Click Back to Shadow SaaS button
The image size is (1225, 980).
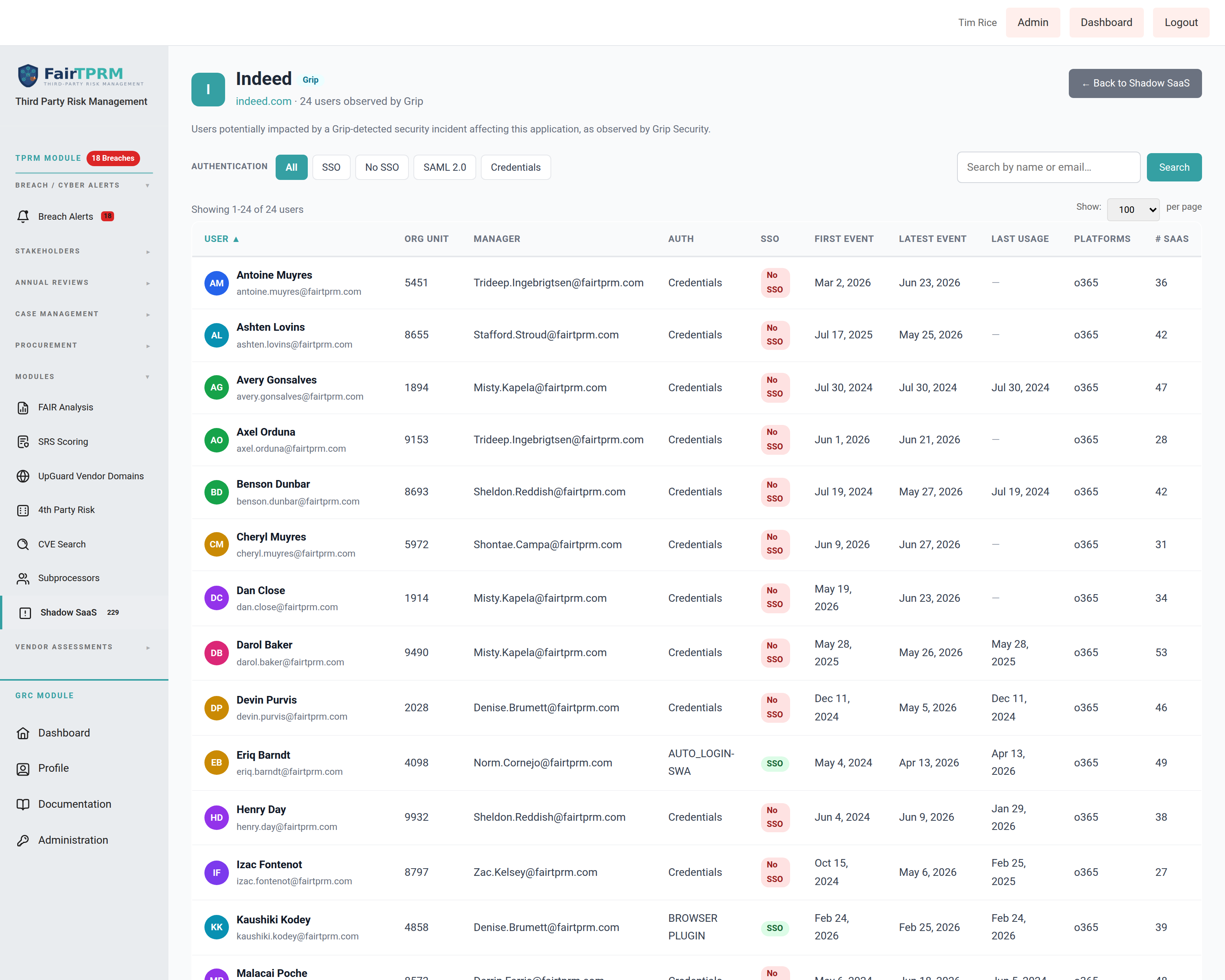click(x=1135, y=83)
